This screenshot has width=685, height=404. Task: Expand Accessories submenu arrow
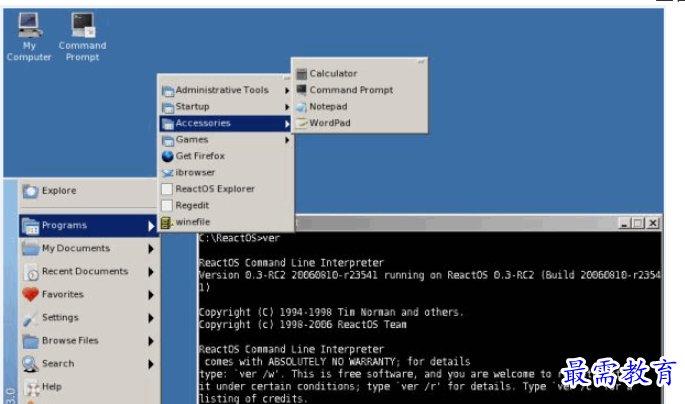[287, 124]
